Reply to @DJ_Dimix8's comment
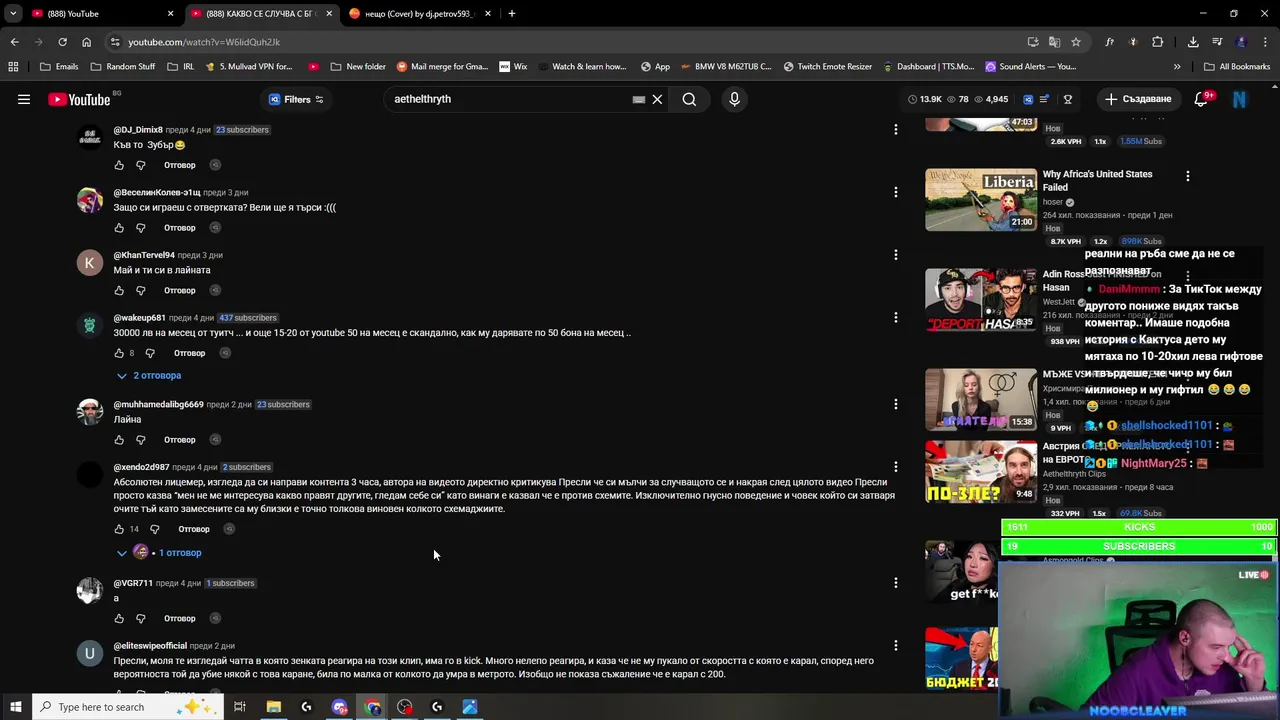The width and height of the screenshot is (1280, 720). pyautogui.click(x=180, y=165)
